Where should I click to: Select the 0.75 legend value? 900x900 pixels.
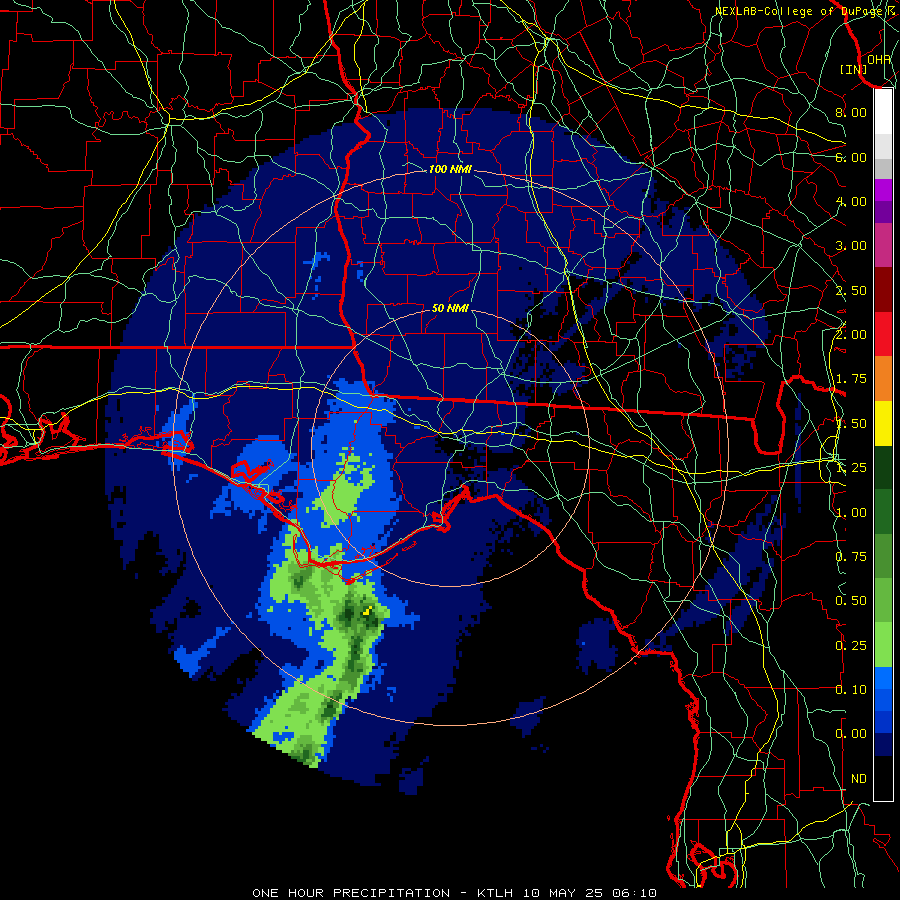click(x=851, y=557)
